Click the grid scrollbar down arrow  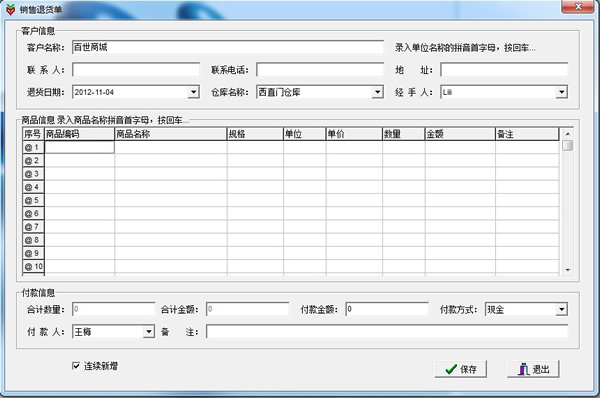click(568, 270)
